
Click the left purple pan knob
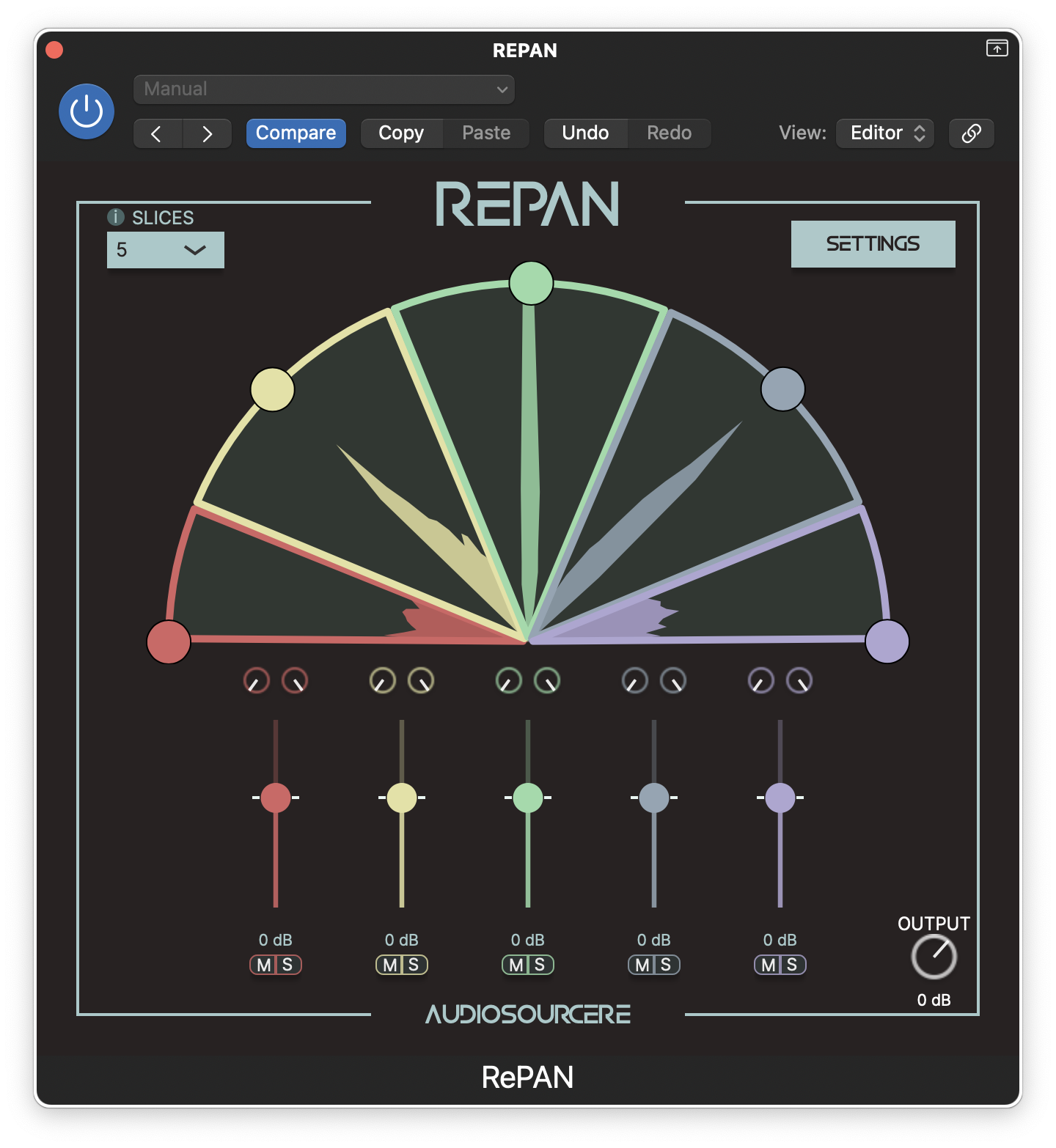point(761,681)
